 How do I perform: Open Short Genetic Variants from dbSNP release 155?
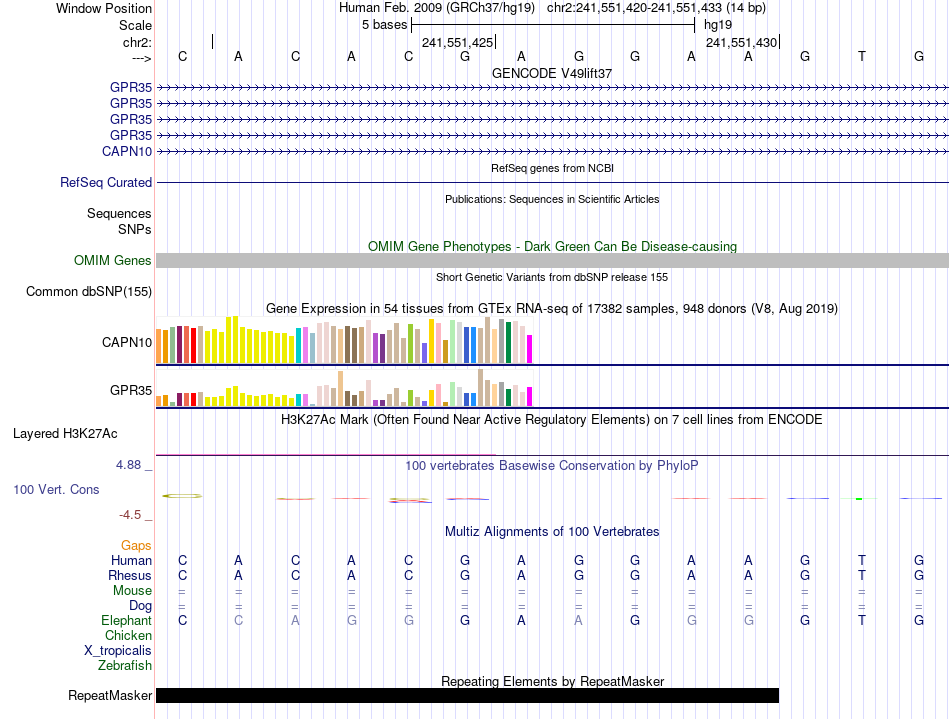[552, 277]
